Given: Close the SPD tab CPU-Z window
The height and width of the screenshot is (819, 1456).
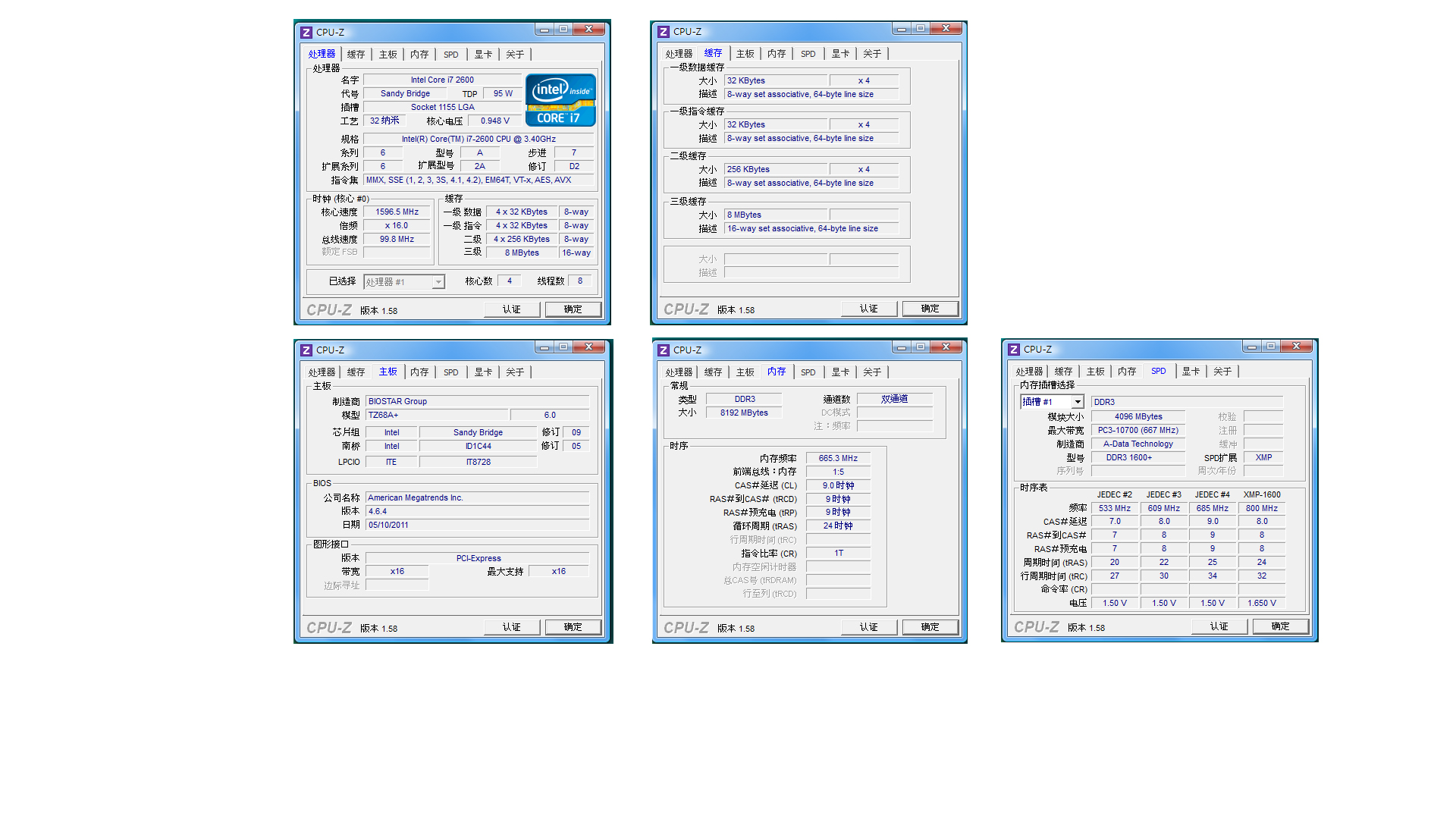Looking at the screenshot, I should coord(1297,347).
